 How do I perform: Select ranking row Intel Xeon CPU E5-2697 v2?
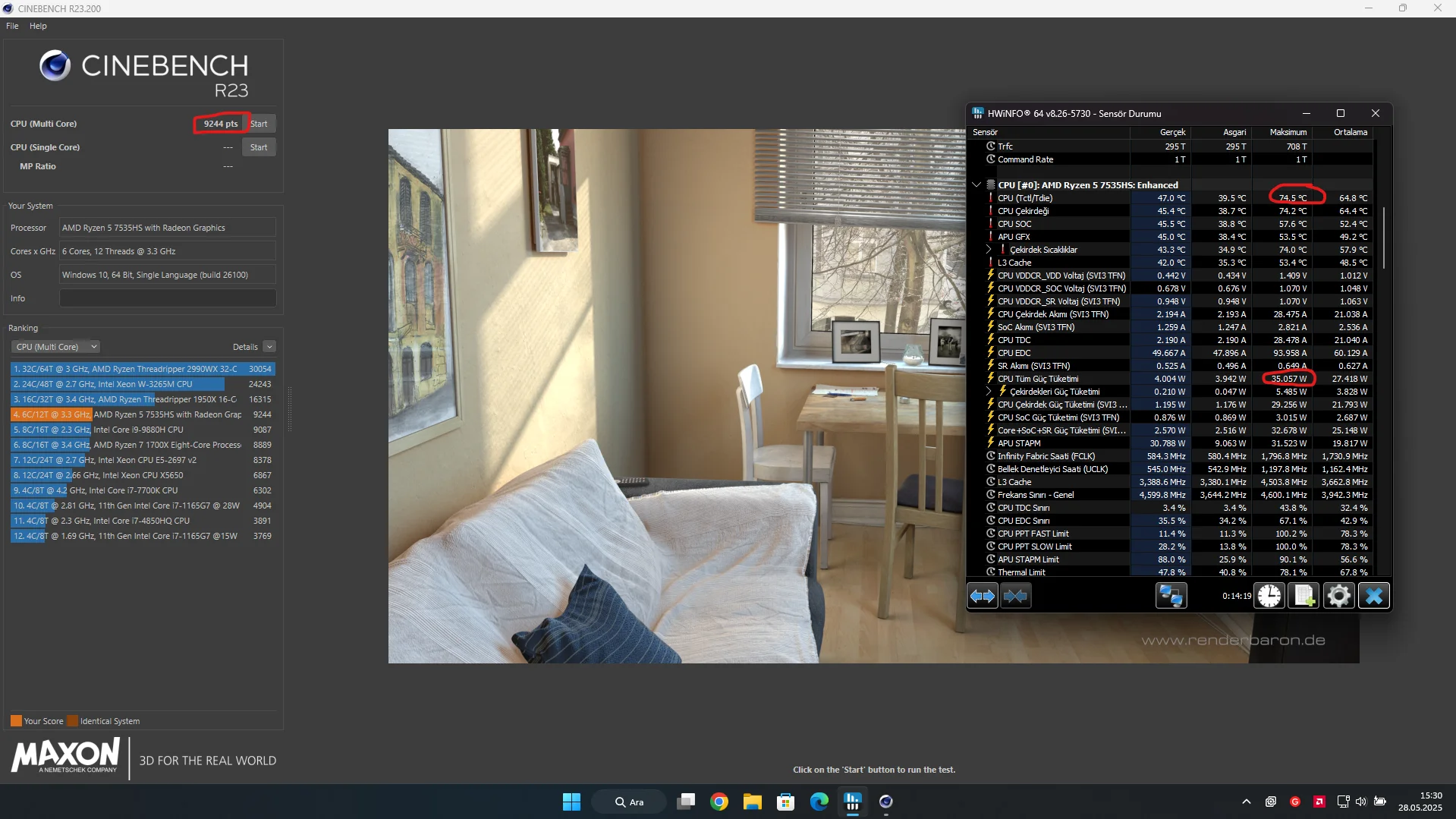(x=143, y=460)
